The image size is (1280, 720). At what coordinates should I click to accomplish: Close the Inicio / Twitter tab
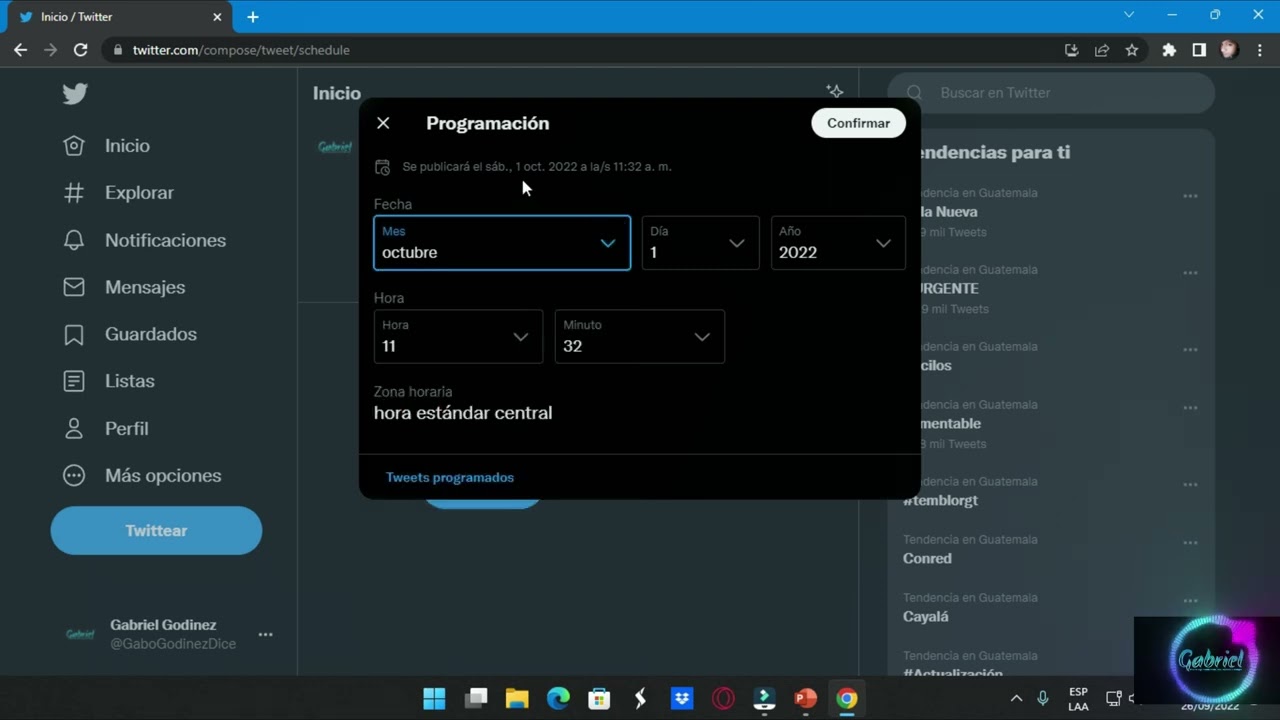click(217, 17)
